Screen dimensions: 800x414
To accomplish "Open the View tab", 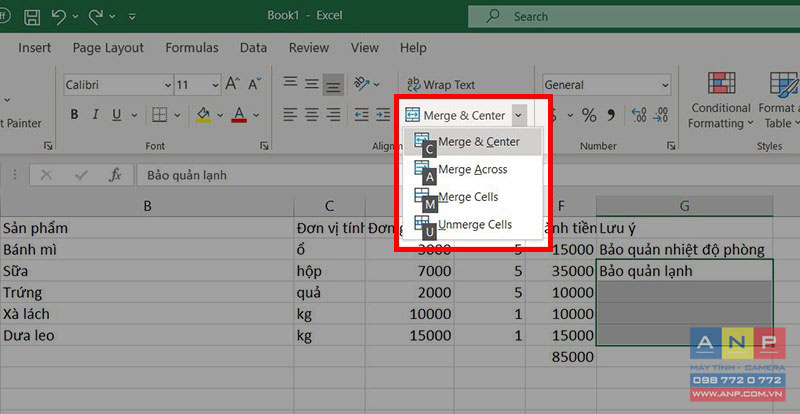I will pos(364,48).
